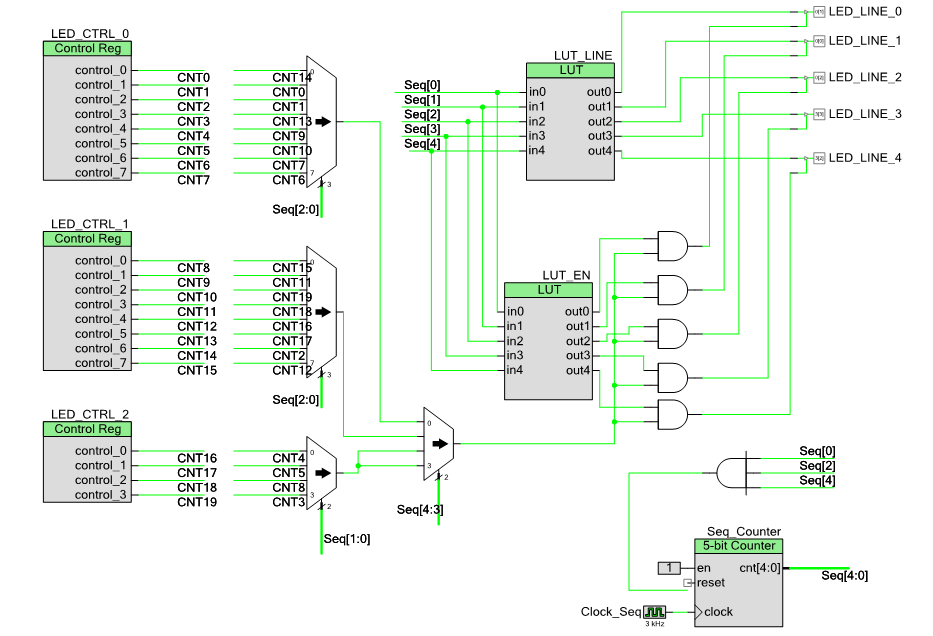Click the 3 kHz frequency label
This screenshot has height=636, width=933.
pos(655,624)
